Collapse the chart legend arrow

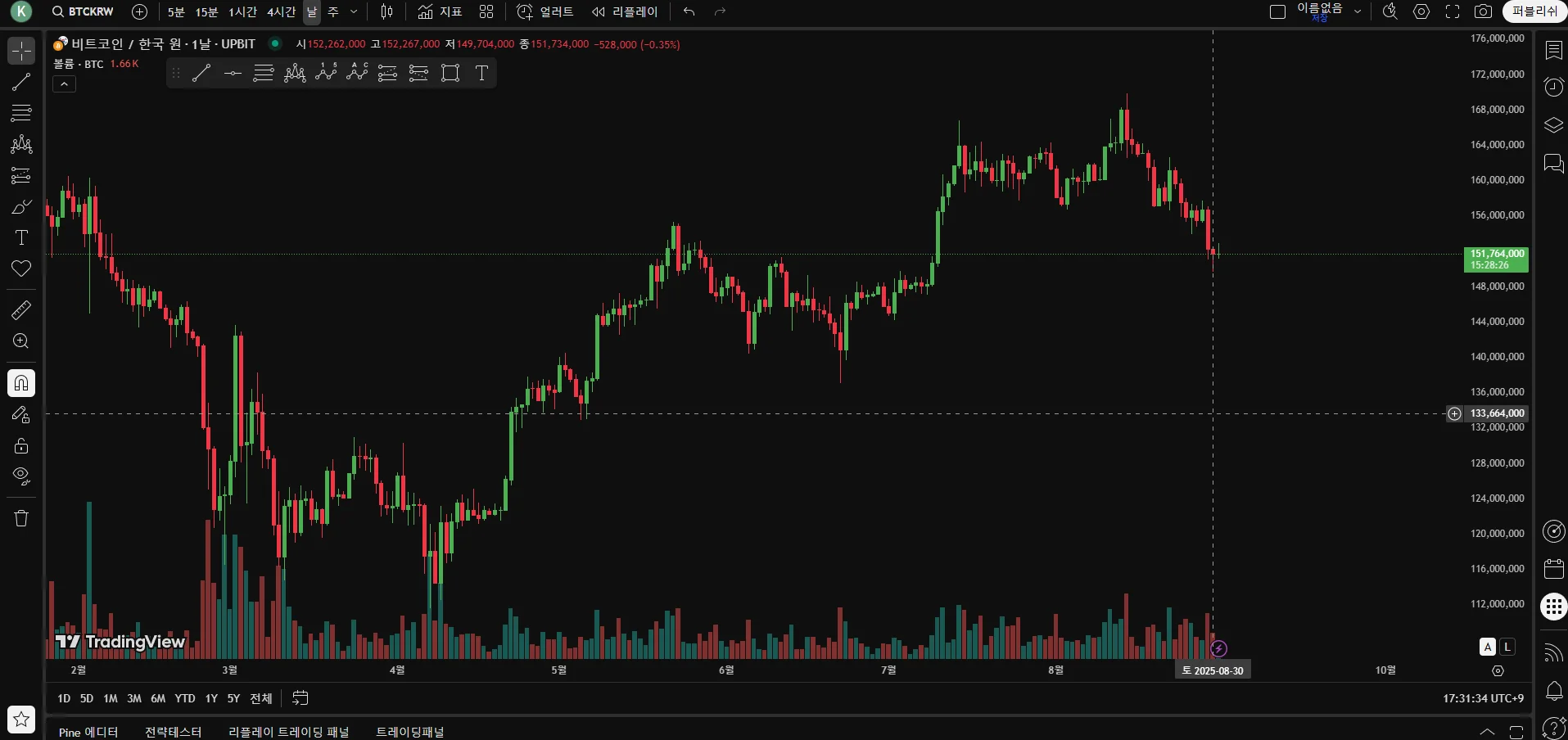pos(64,83)
